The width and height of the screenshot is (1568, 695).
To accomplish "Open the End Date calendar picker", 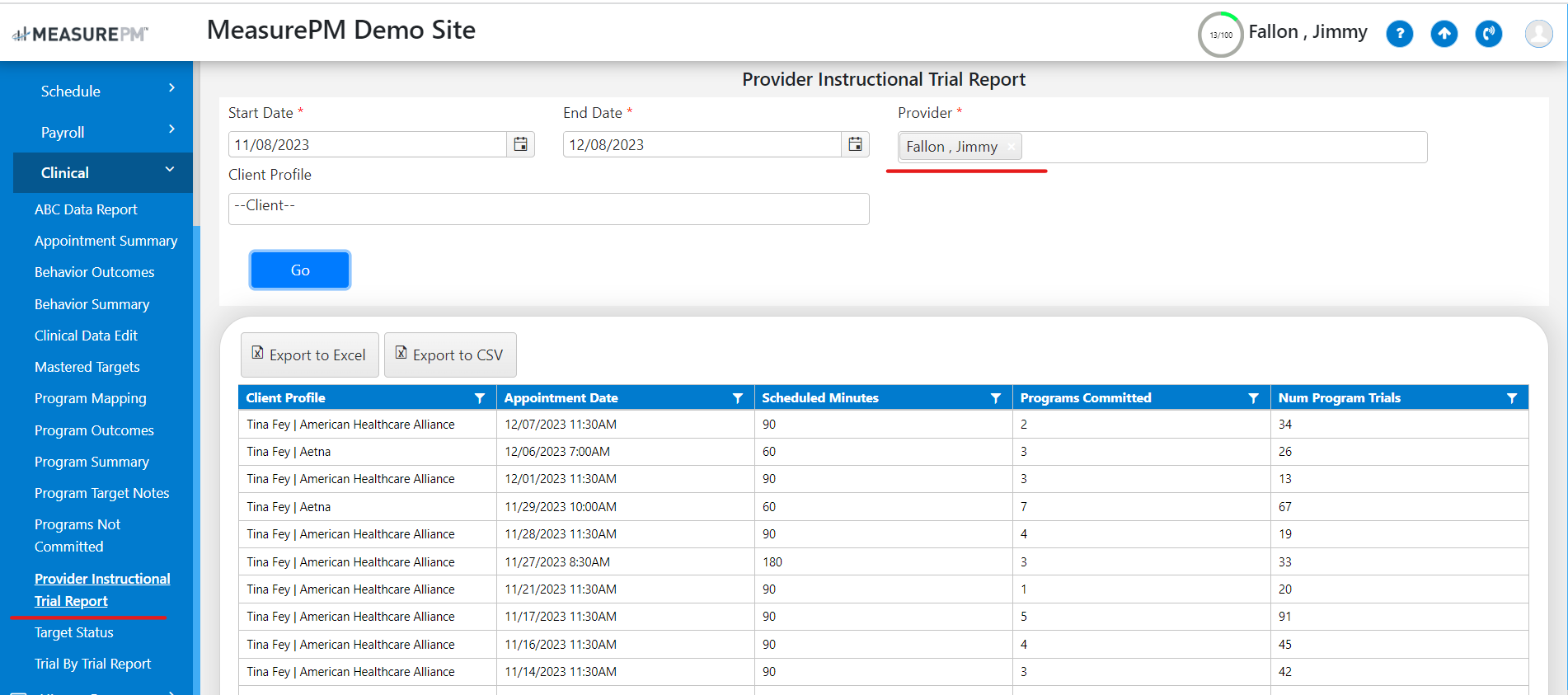I will tap(856, 144).
